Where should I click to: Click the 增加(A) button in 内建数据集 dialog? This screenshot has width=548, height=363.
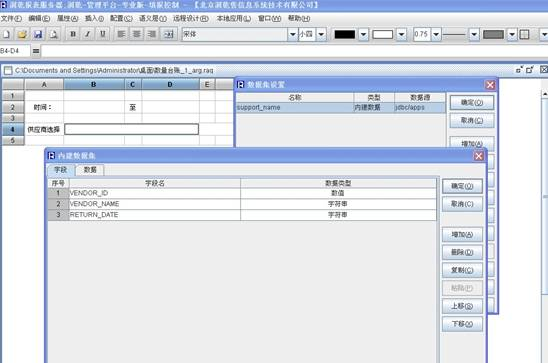pyautogui.click(x=462, y=234)
